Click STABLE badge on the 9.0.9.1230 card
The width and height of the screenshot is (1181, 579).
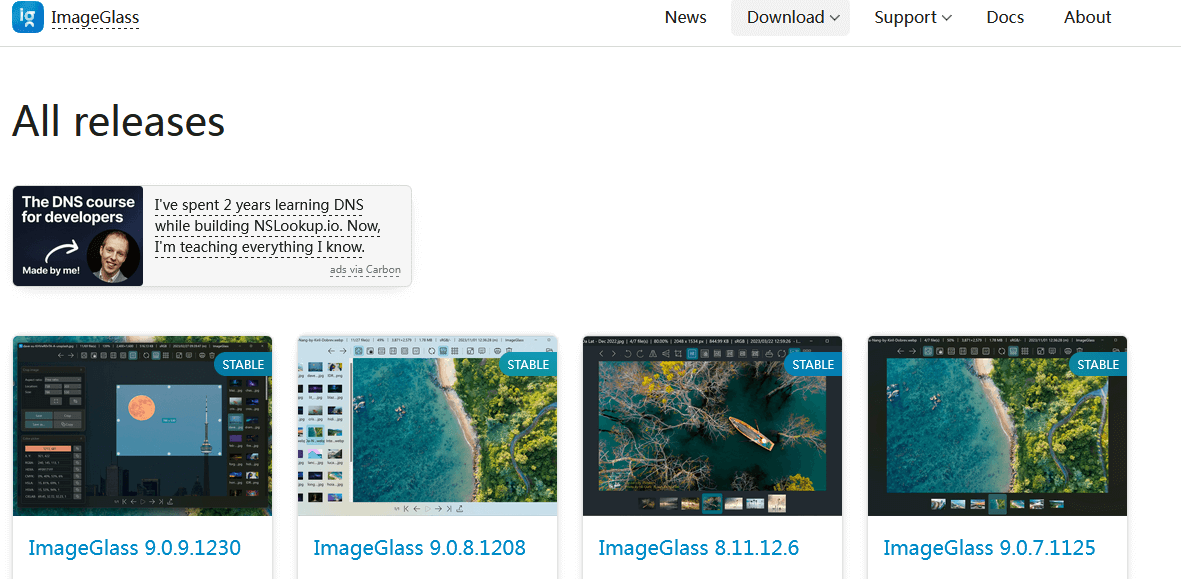[243, 365]
